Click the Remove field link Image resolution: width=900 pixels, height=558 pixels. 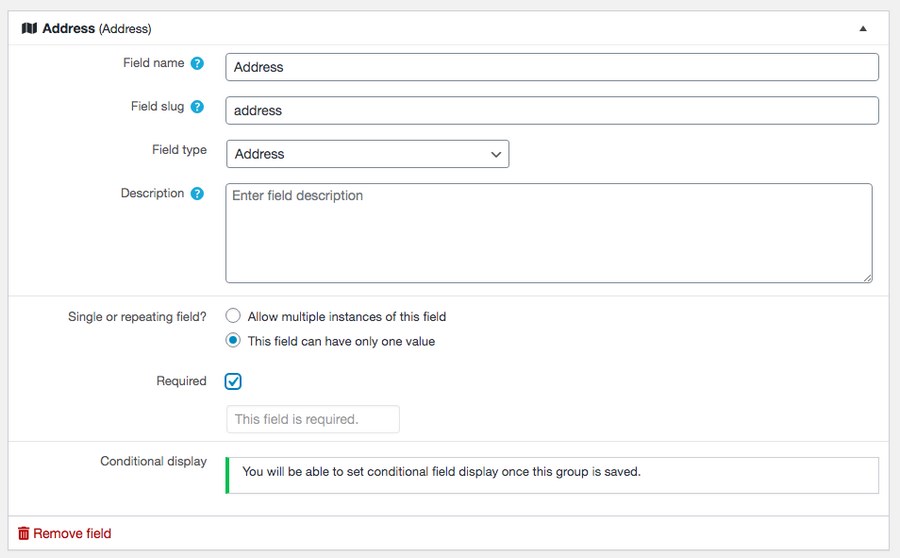click(72, 533)
